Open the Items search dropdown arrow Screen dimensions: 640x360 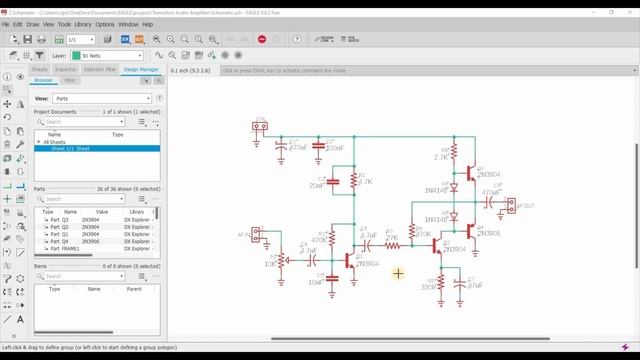(x=122, y=276)
